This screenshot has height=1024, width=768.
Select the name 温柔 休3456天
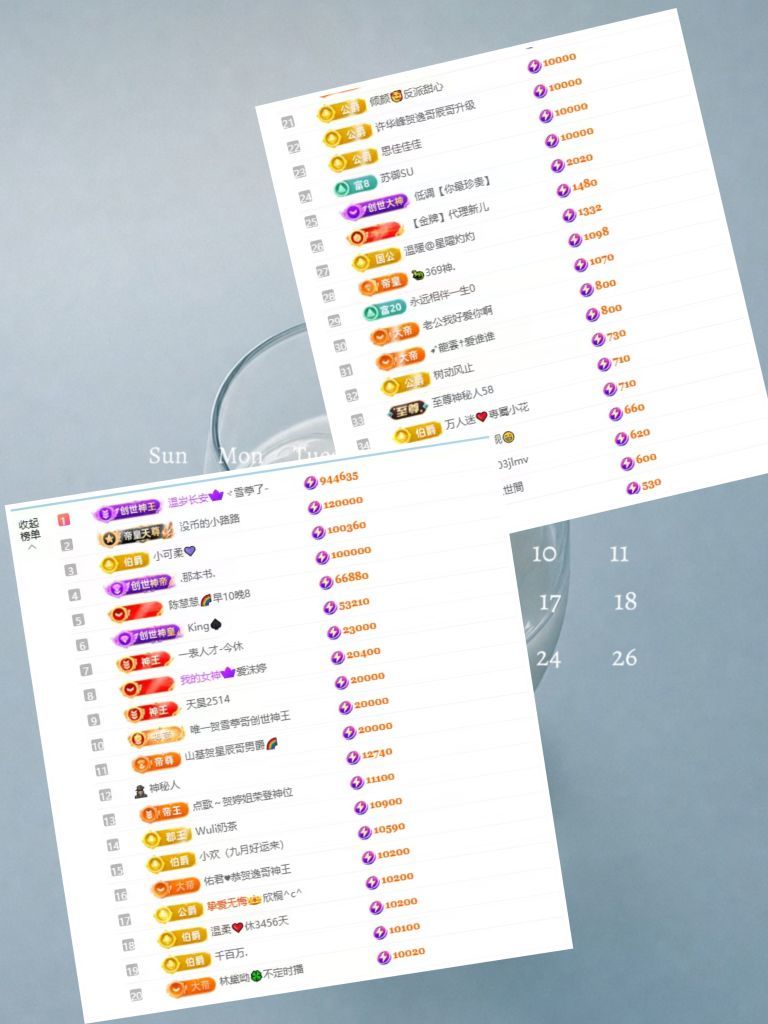249,927
